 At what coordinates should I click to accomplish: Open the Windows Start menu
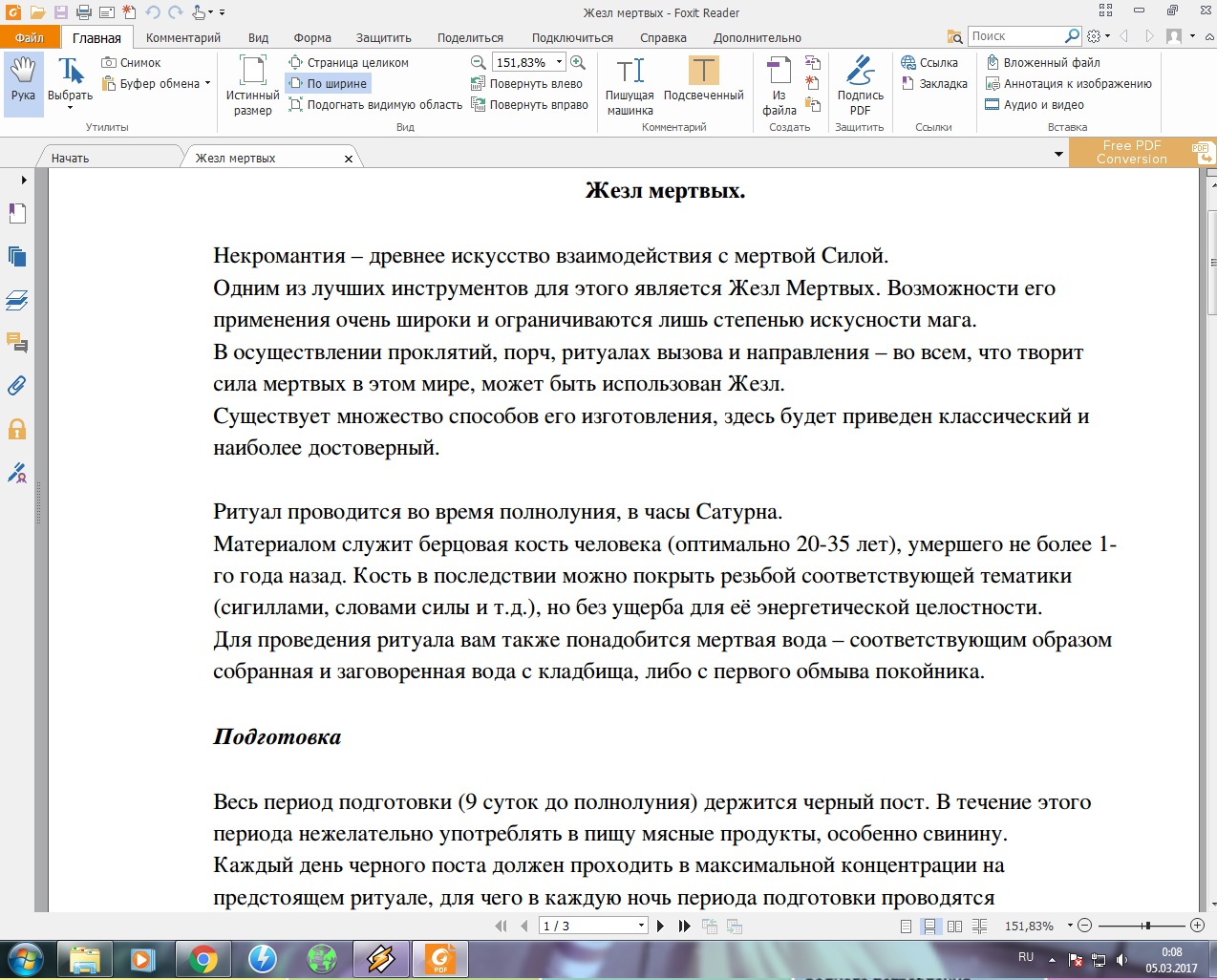coord(25,959)
